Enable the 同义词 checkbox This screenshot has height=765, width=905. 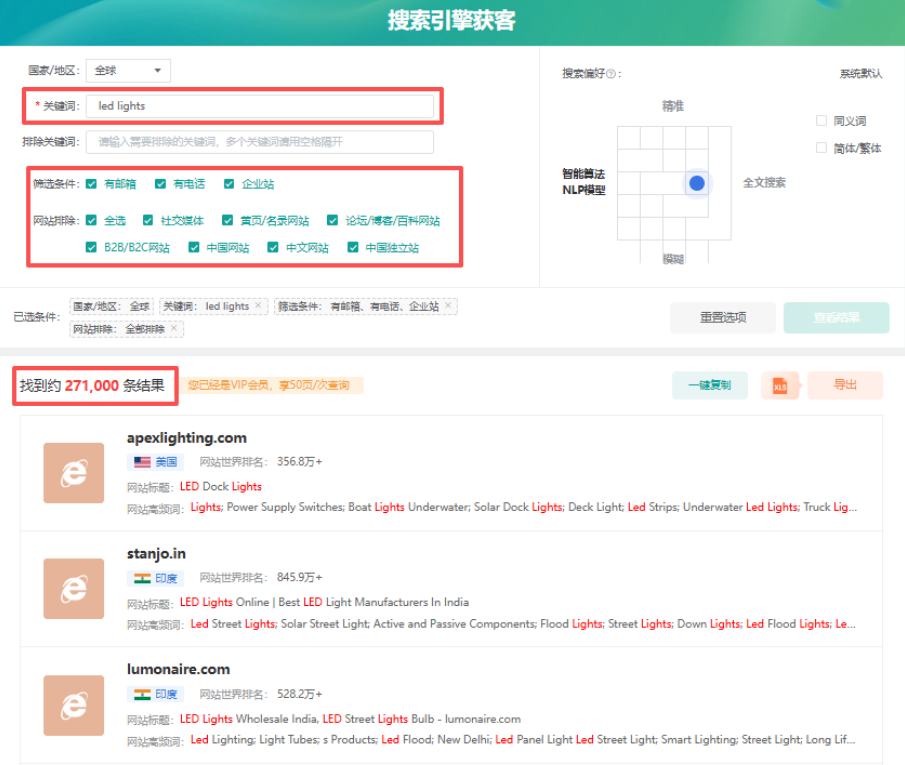[x=821, y=121]
